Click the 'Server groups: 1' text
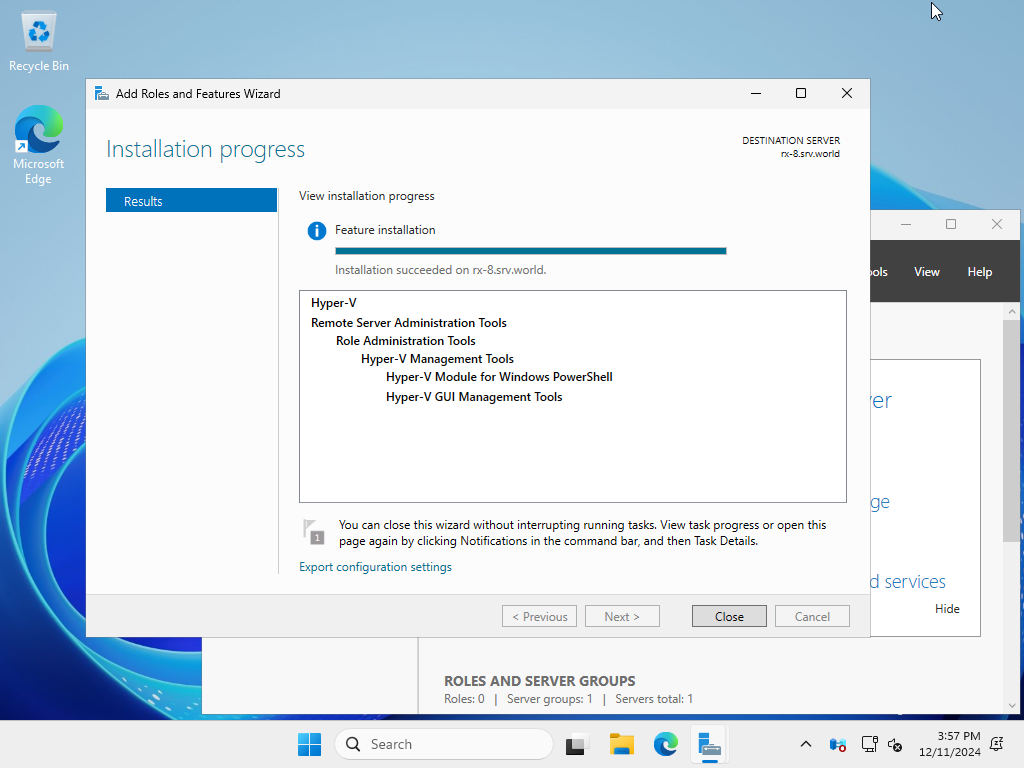Viewport: 1024px width, 768px height. click(x=550, y=699)
